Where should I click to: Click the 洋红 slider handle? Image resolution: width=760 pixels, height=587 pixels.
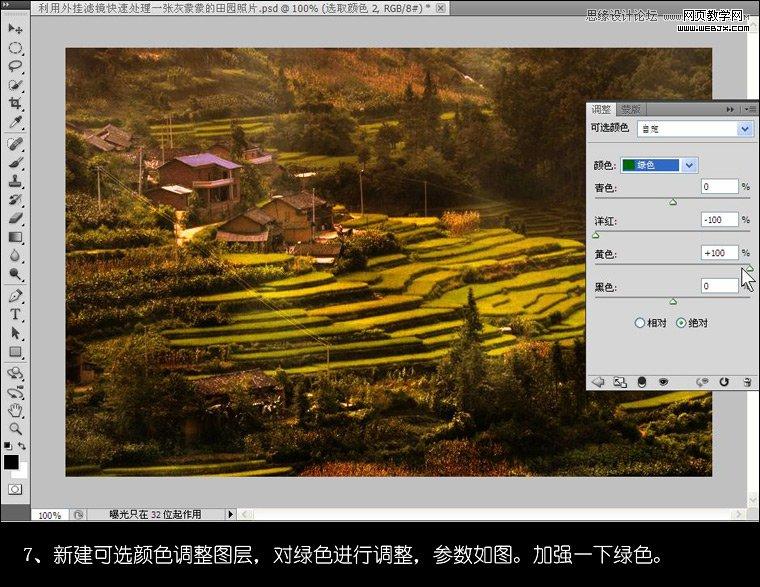[596, 235]
